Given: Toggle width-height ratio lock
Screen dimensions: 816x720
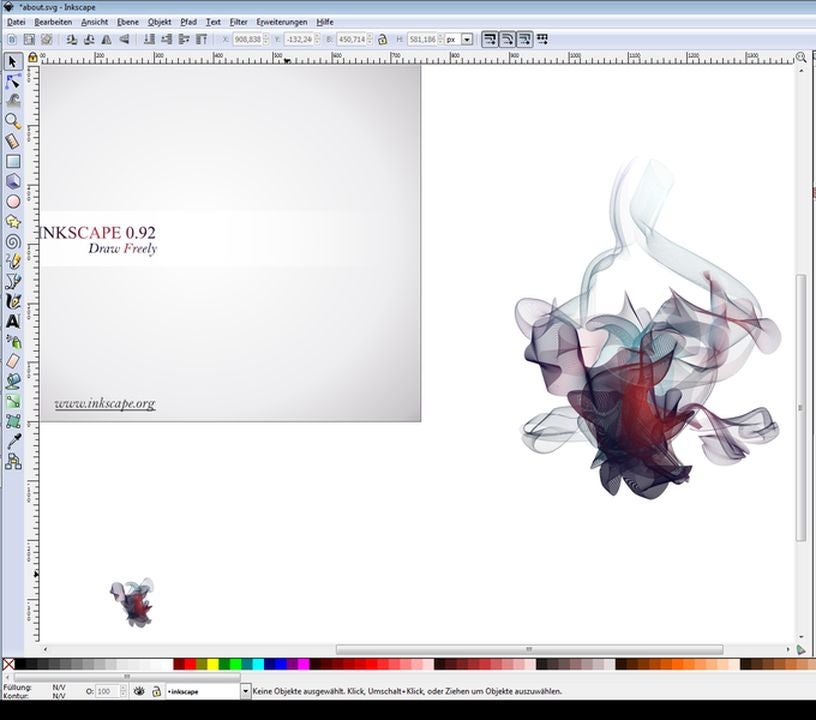Looking at the screenshot, I should pos(382,39).
